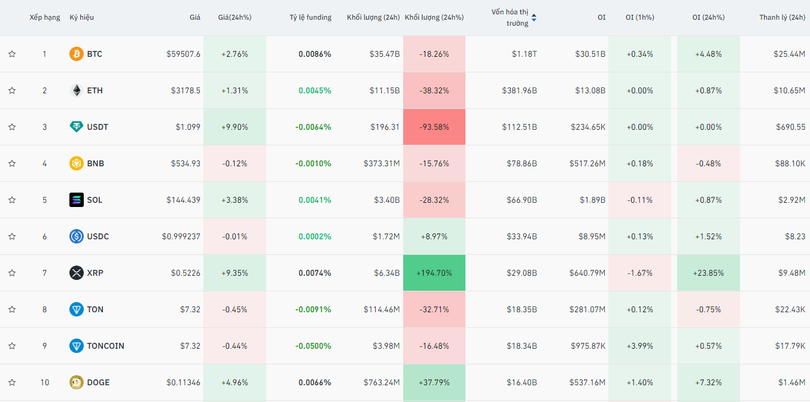This screenshot has height=402, width=810.
Task: Open the TON symbol link
Action: pos(95,310)
